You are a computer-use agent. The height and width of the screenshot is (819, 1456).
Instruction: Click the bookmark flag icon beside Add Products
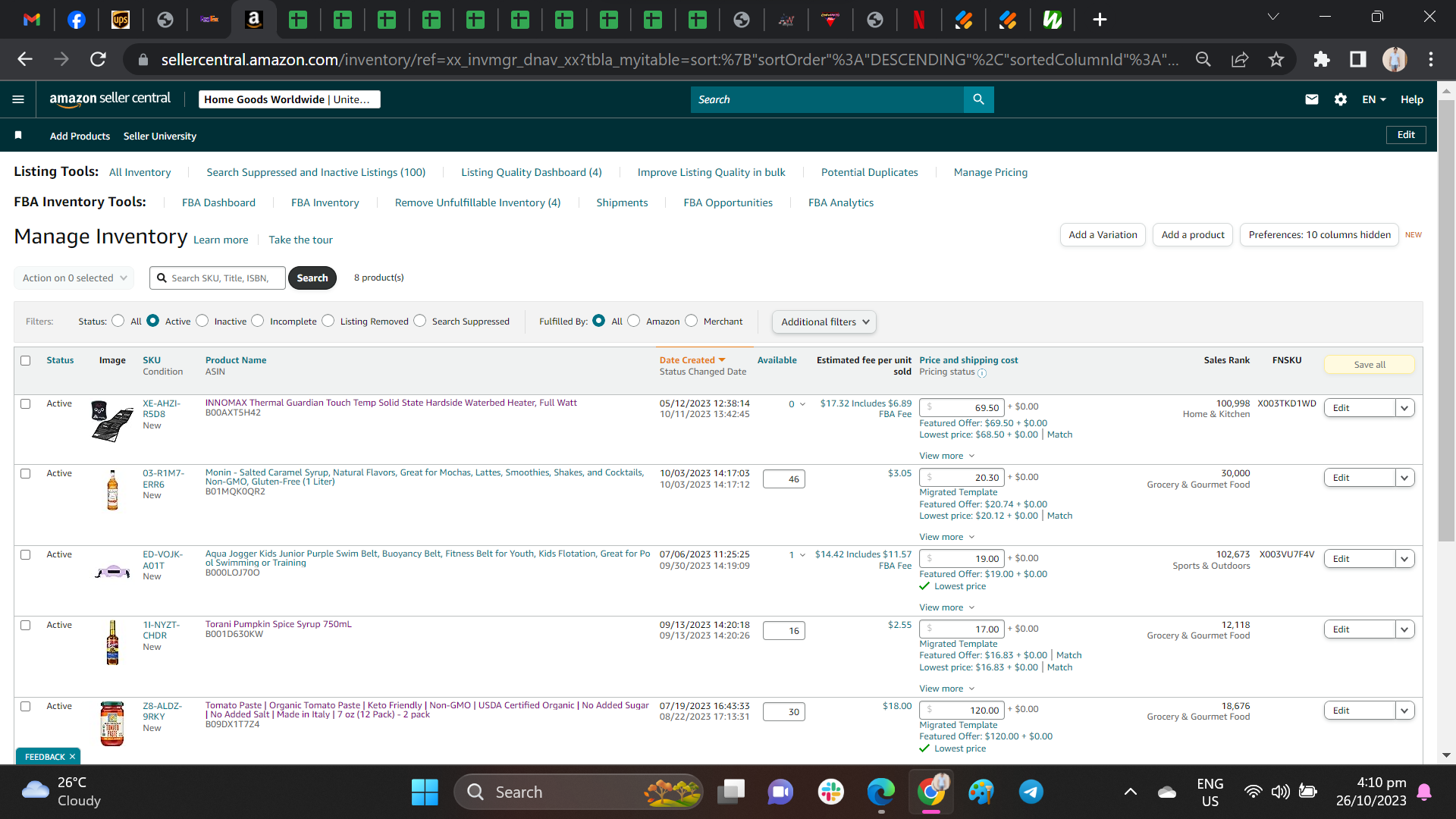click(18, 136)
